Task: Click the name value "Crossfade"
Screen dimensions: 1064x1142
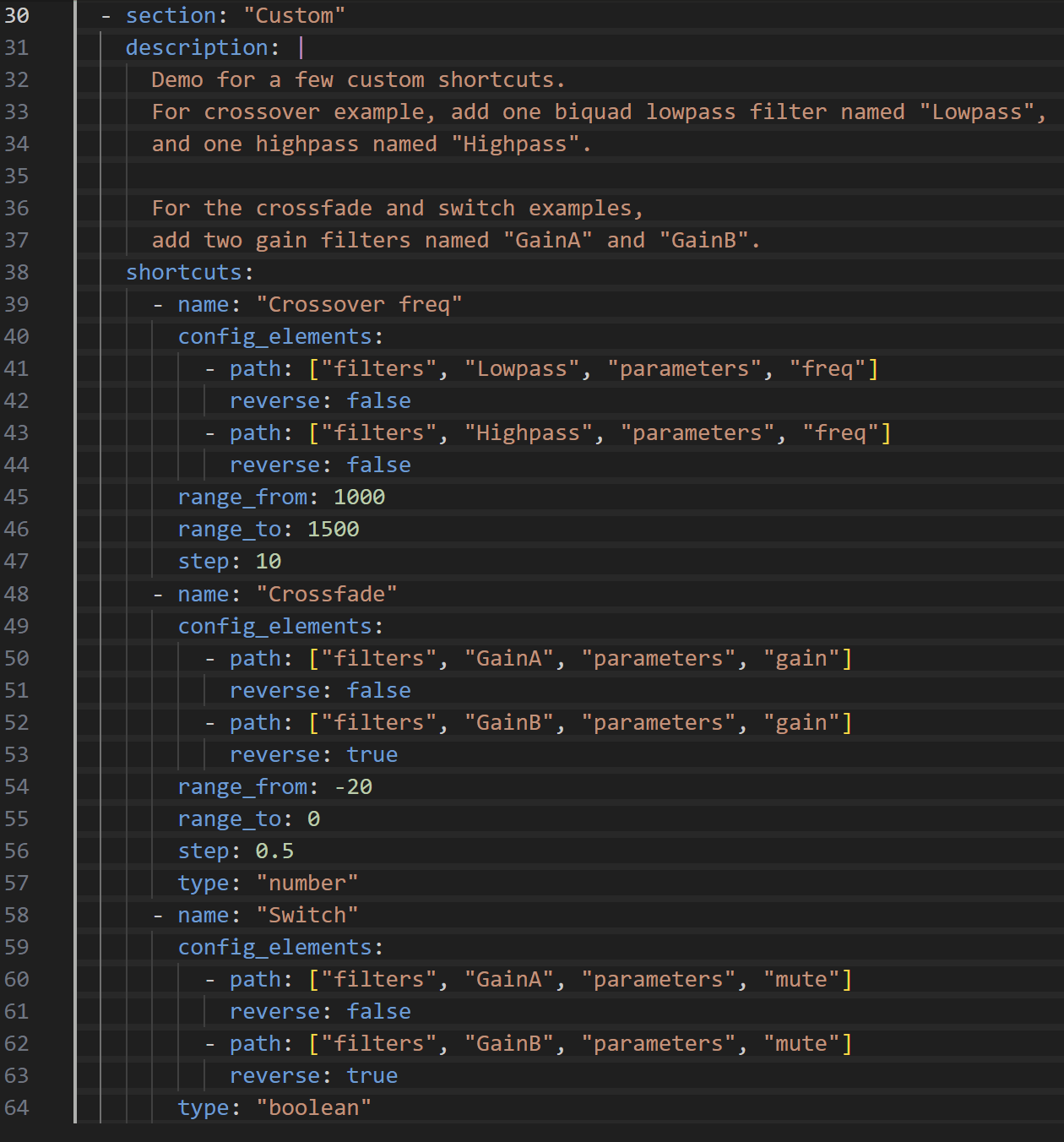Action: point(326,595)
